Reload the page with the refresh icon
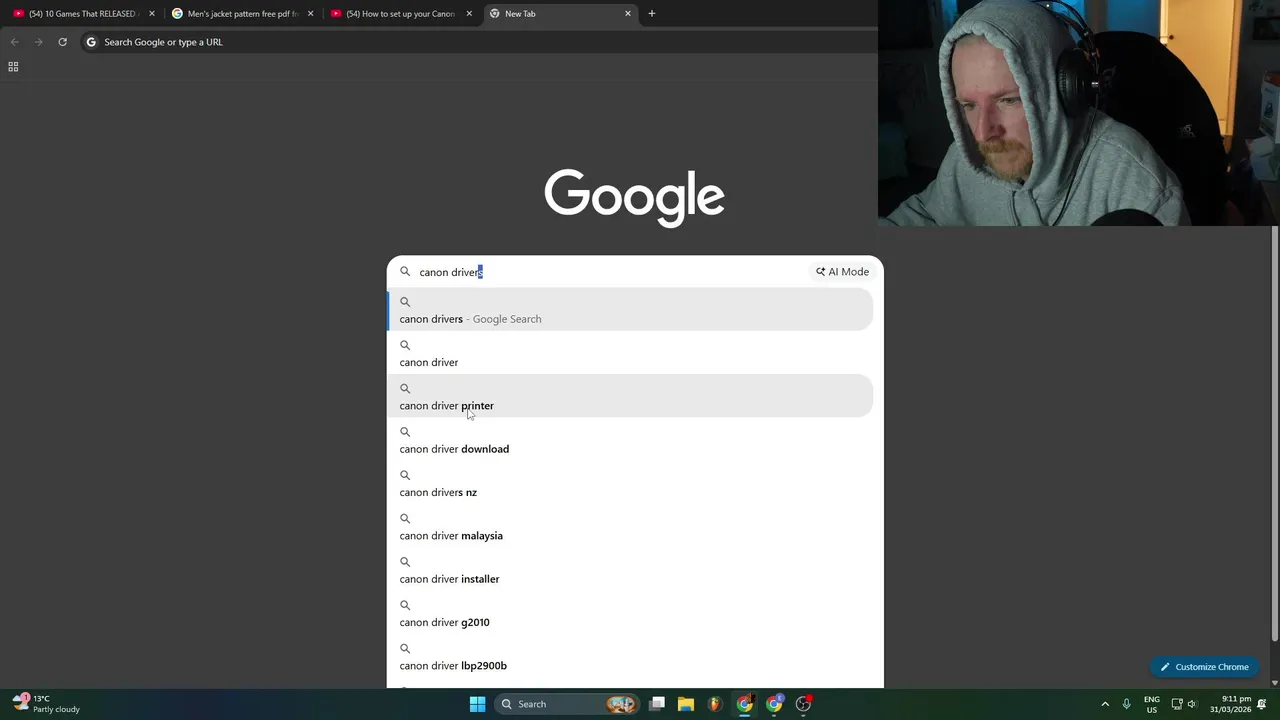Viewport: 1280px width, 720px height. tap(62, 42)
